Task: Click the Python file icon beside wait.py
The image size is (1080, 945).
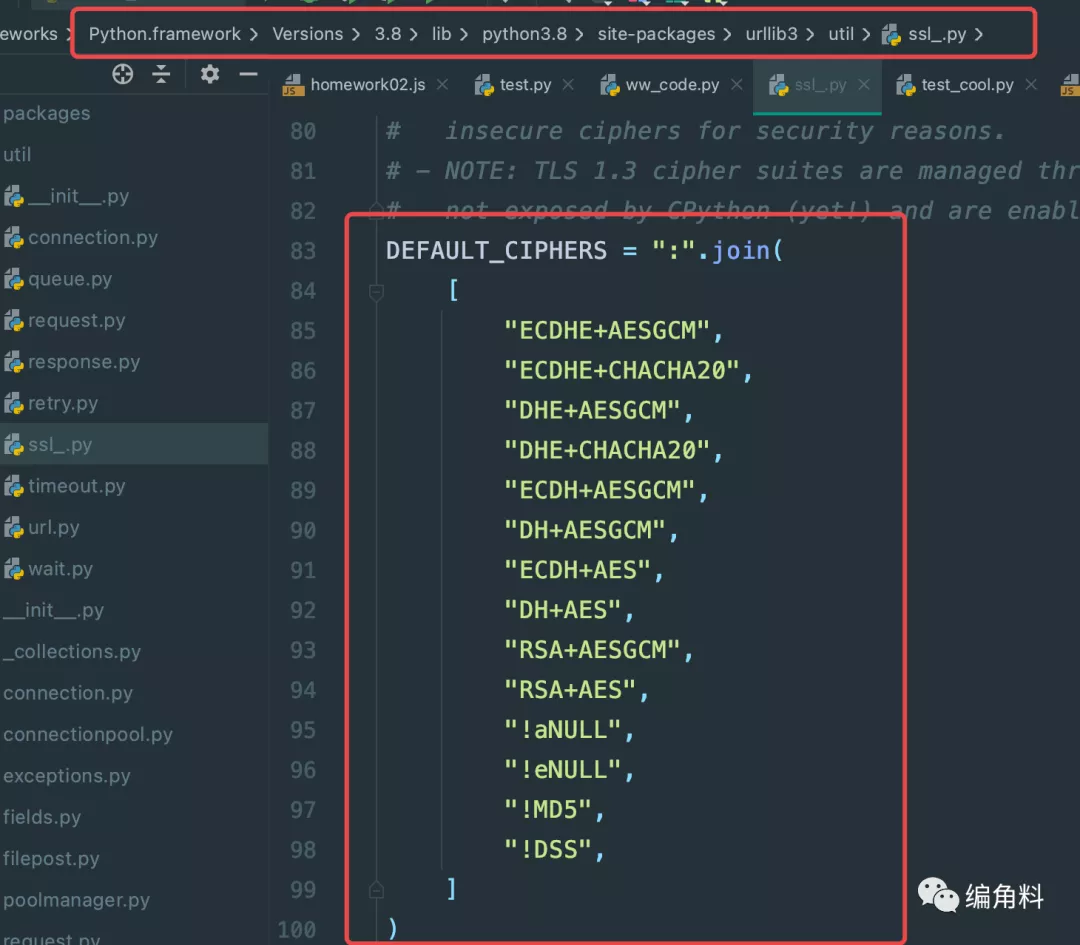Action: [14, 569]
